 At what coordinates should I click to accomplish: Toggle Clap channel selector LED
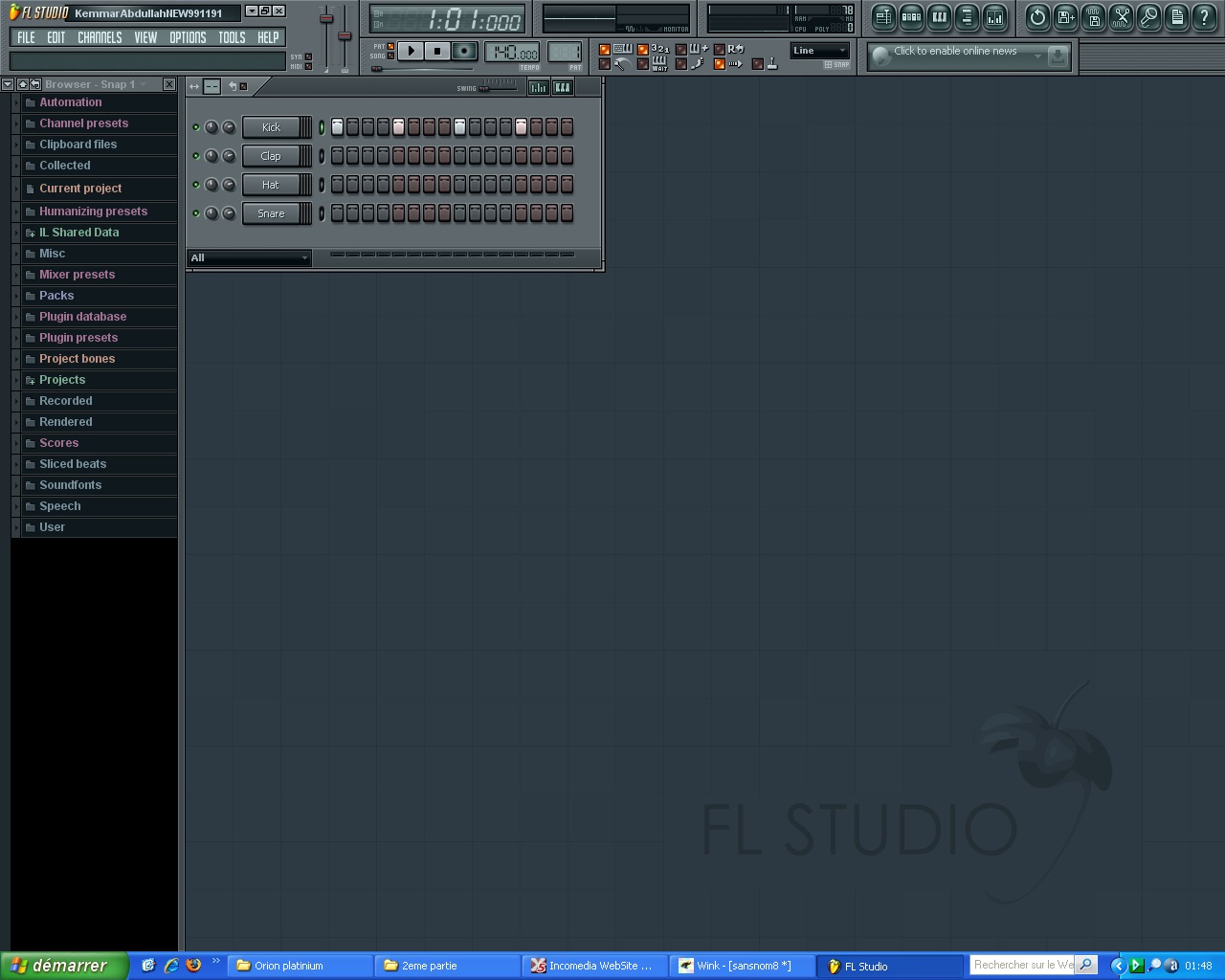click(x=322, y=156)
